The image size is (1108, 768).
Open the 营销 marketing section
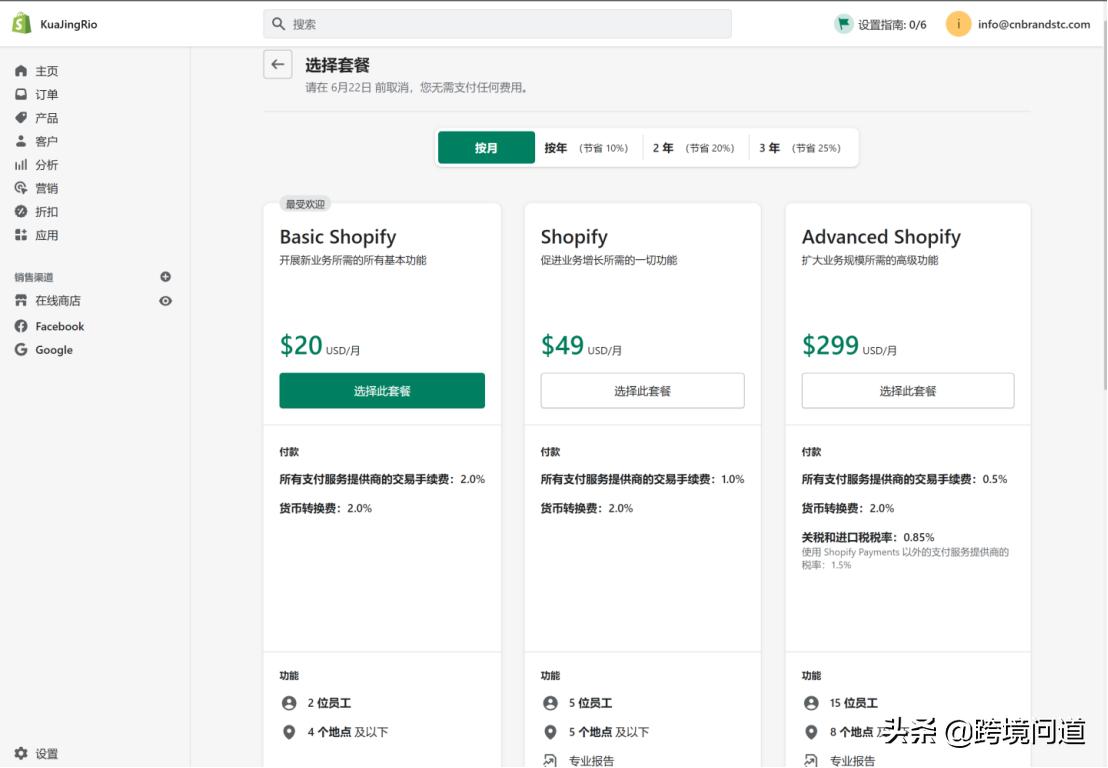(x=46, y=188)
